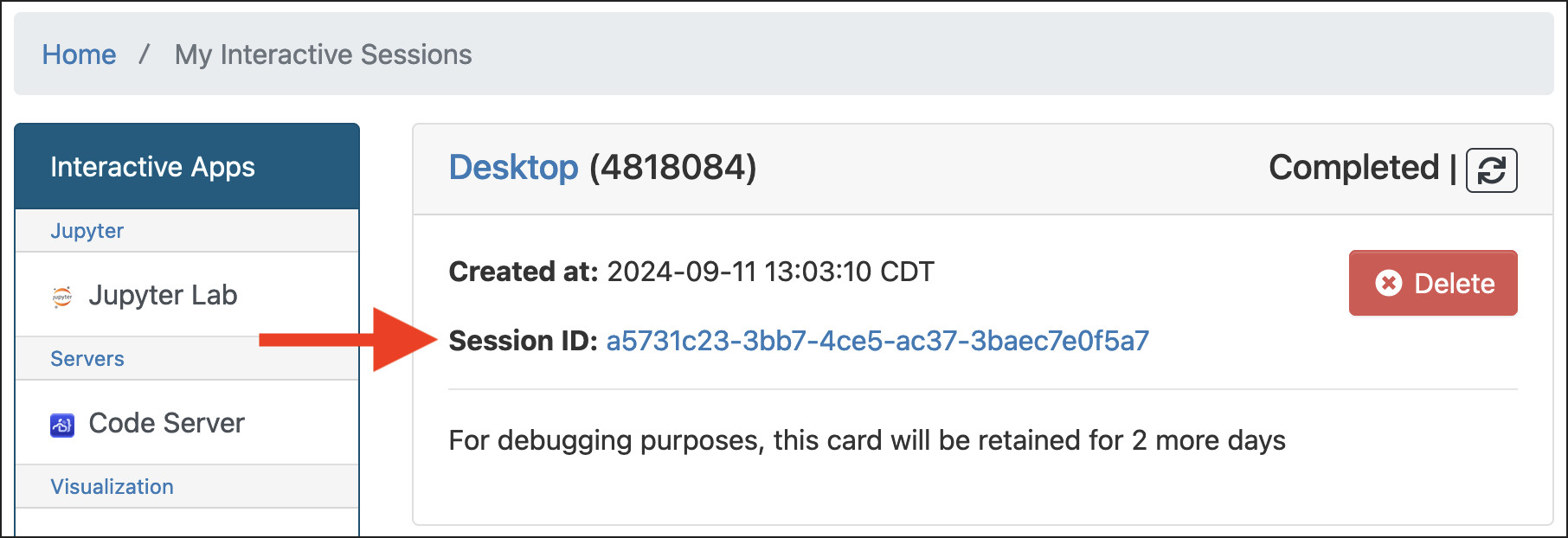Click the bold Session ID label
The width and height of the screenshot is (1568, 538).
(x=523, y=341)
